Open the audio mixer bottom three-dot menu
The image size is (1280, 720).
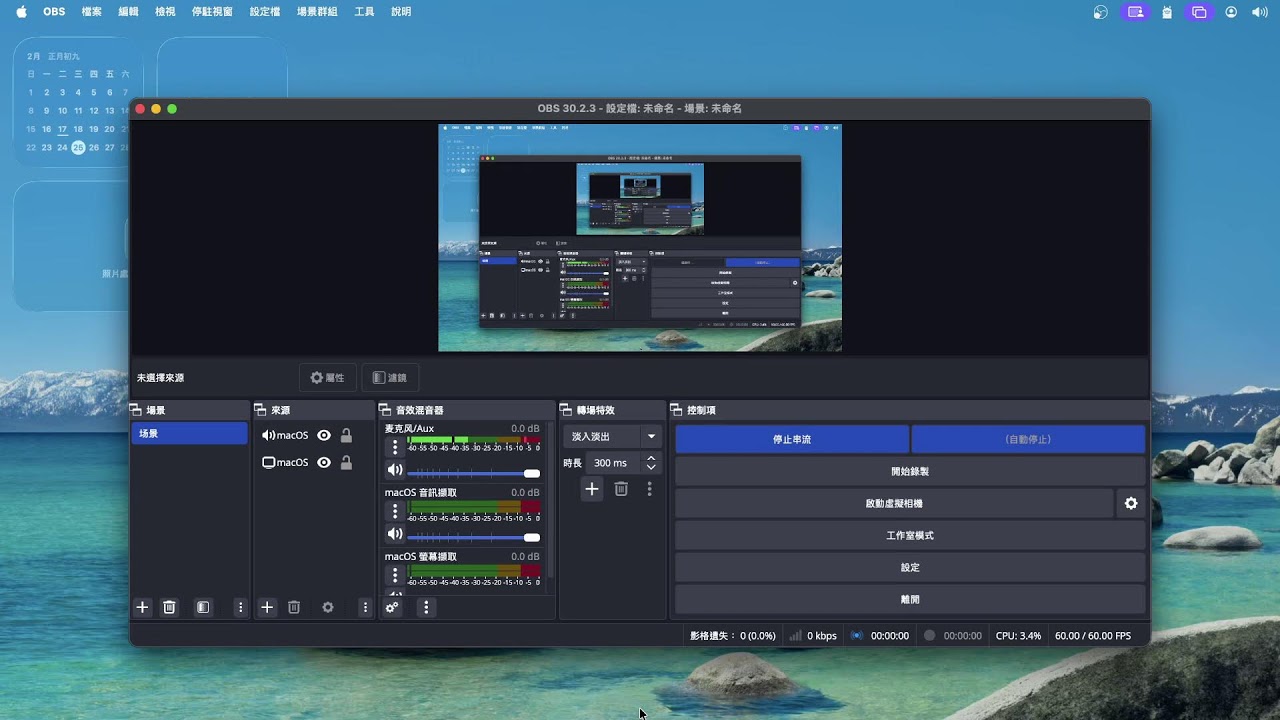click(426, 607)
